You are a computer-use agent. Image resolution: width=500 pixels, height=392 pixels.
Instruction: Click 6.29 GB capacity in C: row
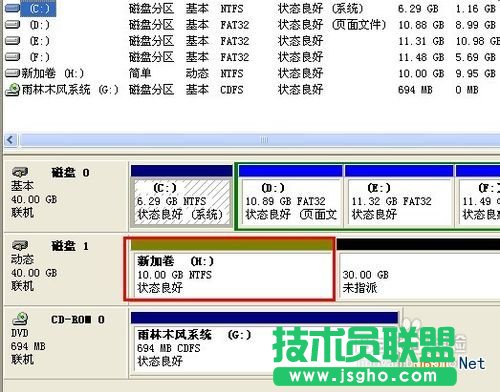[x=418, y=9]
